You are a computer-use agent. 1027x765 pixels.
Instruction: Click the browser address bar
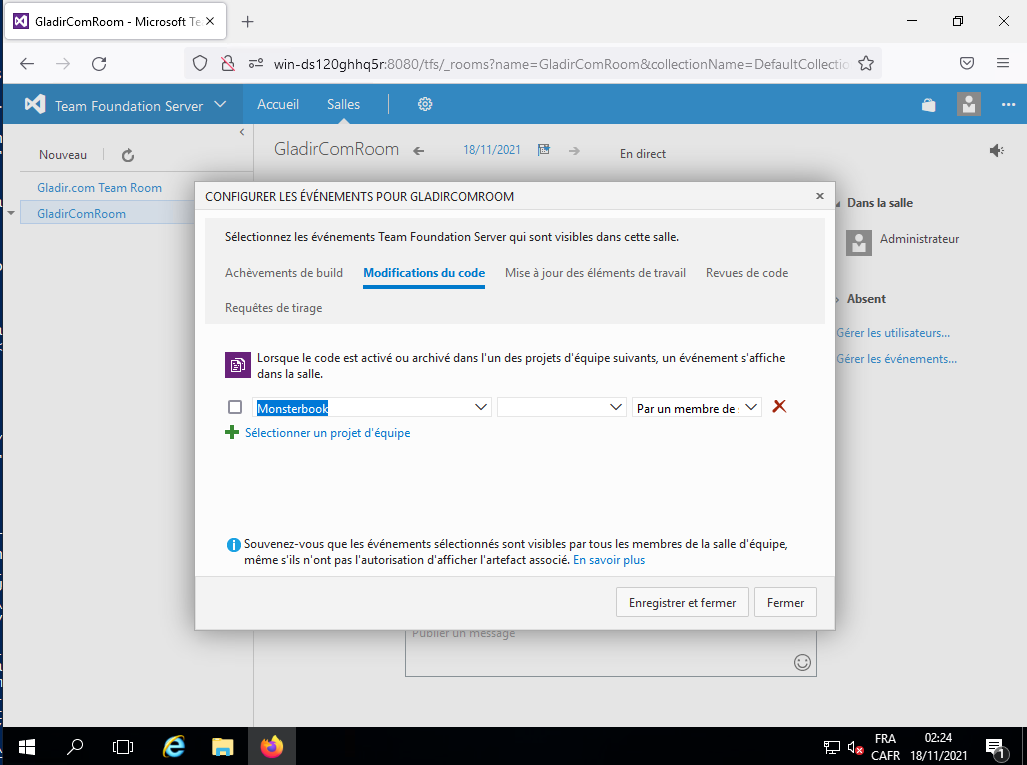[561, 64]
